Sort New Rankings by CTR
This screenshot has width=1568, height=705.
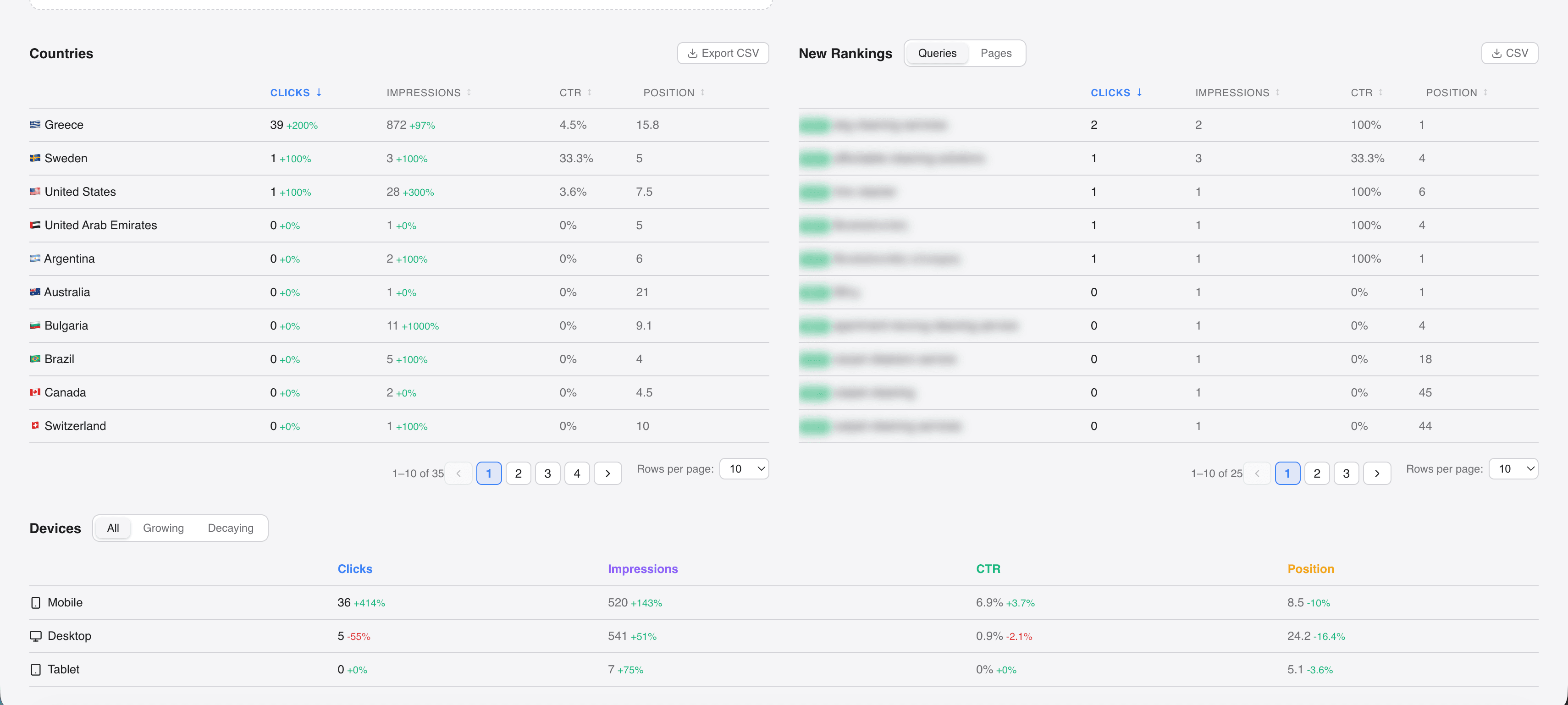pyautogui.click(x=1367, y=93)
